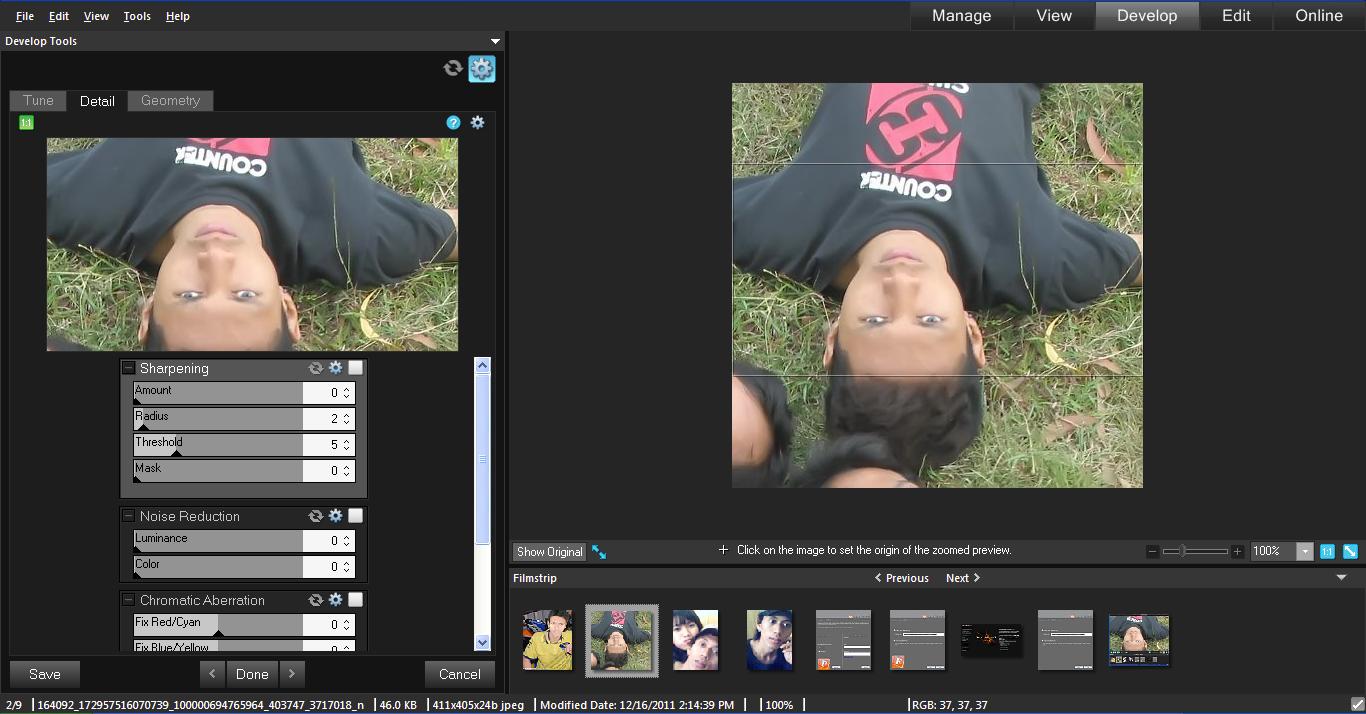
Task: Click the Luminance slider track
Action: point(218,541)
